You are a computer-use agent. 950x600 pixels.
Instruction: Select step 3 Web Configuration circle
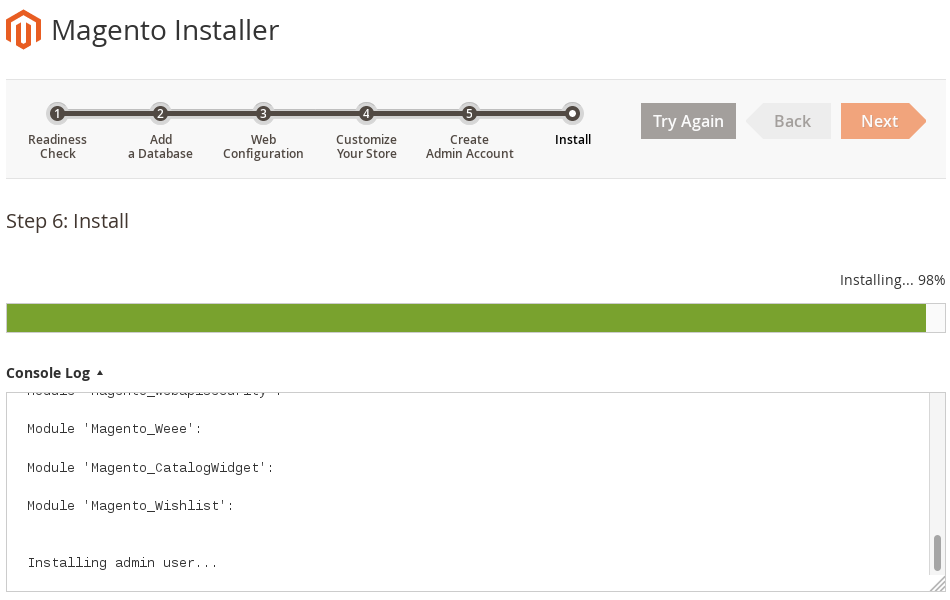tap(263, 113)
